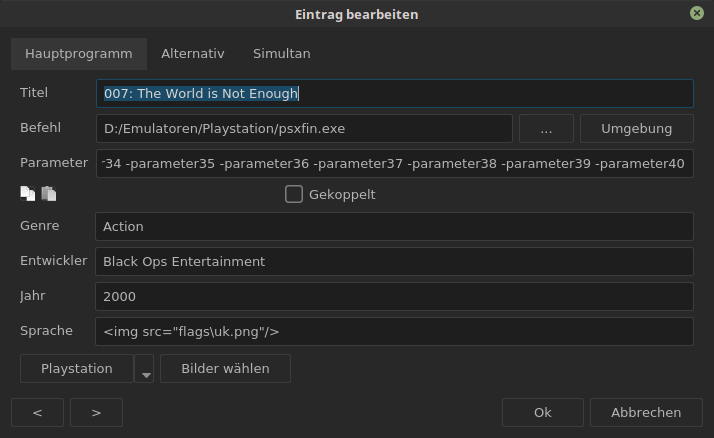Browse for command file with '...' button
Viewport: 714px width, 438px height.
coord(546,128)
